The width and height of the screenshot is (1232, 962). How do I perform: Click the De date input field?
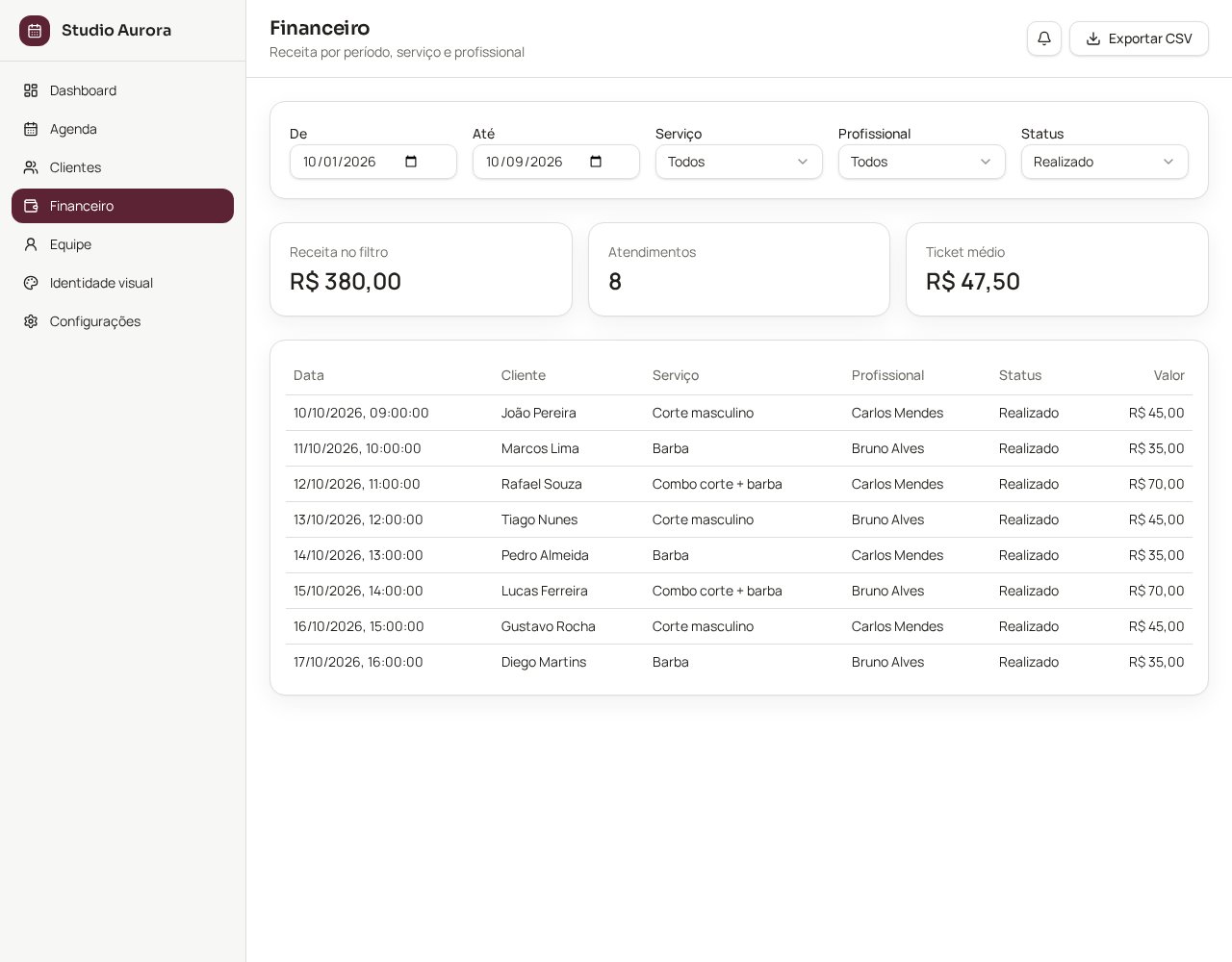[x=373, y=162]
